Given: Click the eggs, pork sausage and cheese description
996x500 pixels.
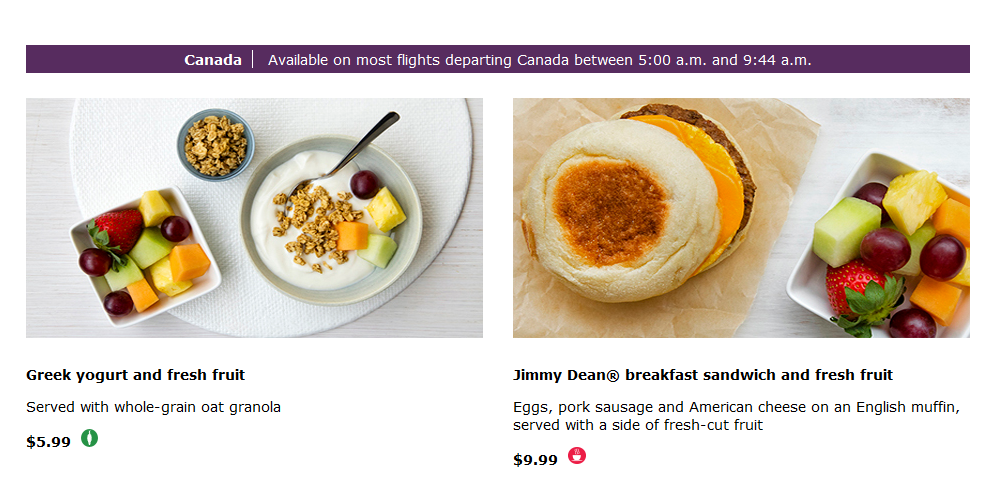Looking at the screenshot, I should [736, 416].
